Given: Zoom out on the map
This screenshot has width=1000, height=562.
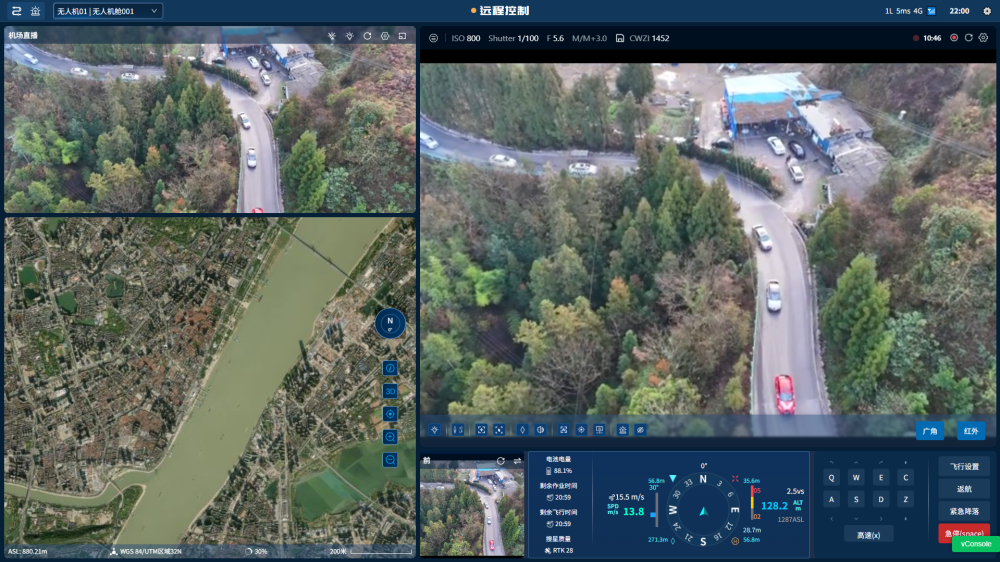Looking at the screenshot, I should tap(390, 460).
